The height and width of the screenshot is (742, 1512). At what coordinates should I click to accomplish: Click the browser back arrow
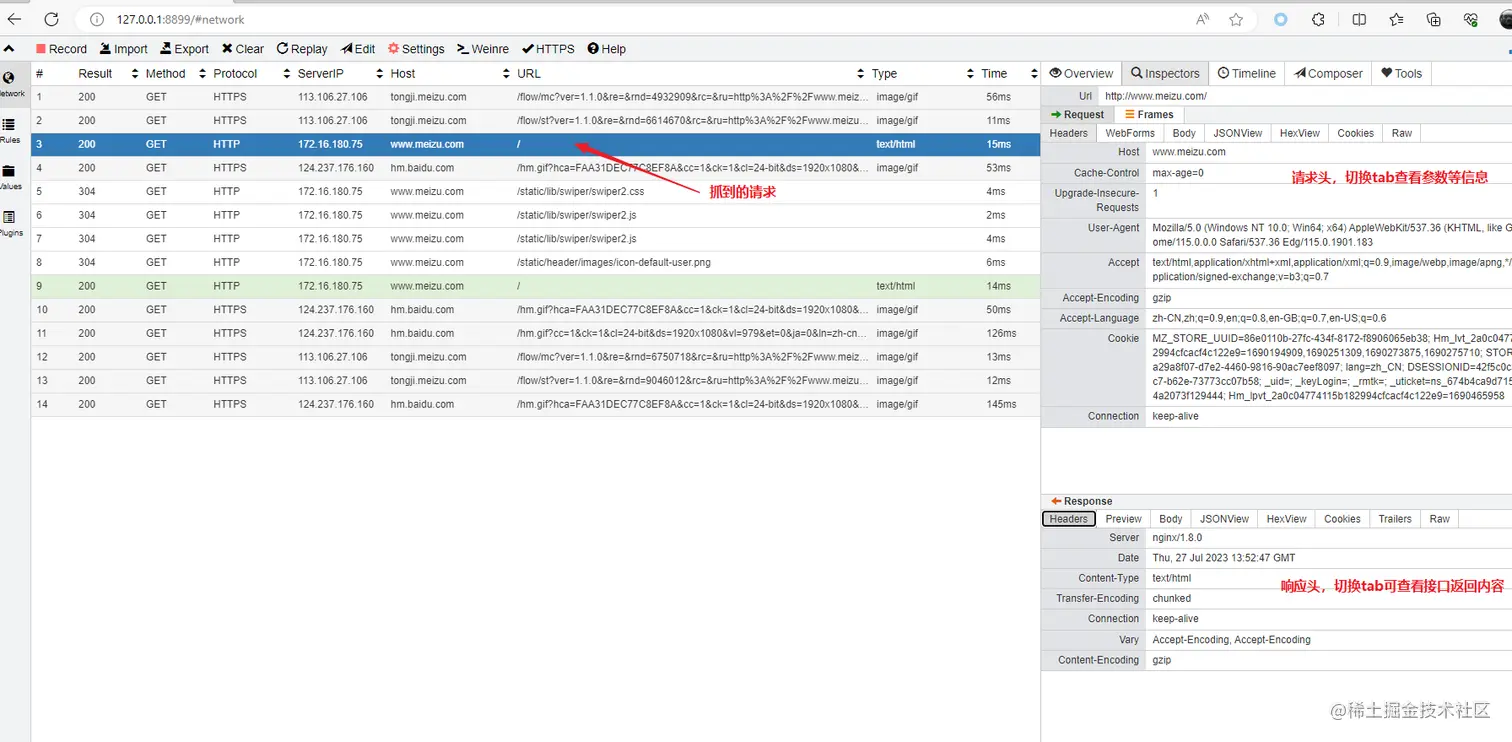pos(14,19)
